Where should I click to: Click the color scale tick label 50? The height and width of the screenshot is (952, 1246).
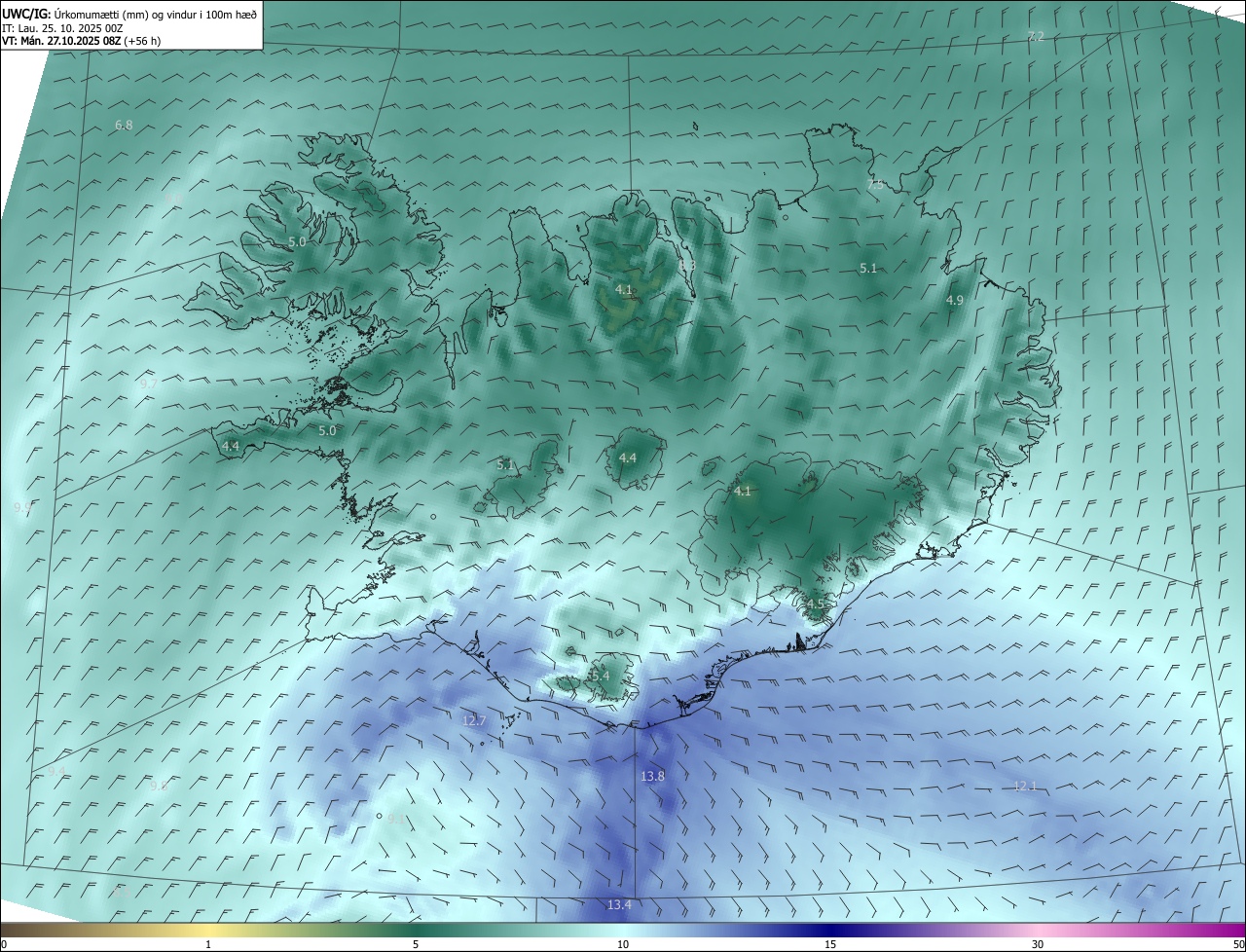pyautogui.click(x=1238, y=944)
